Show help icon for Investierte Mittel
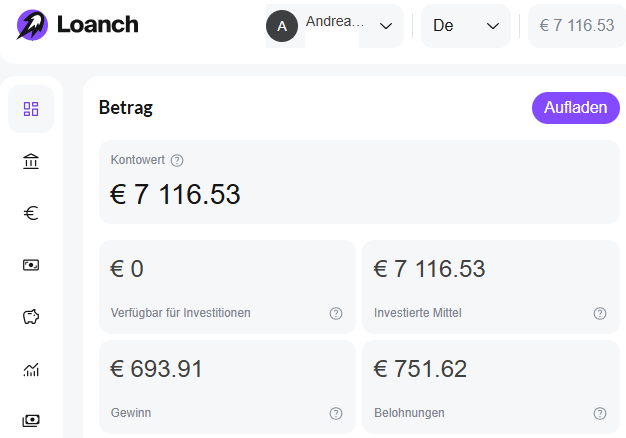 tap(600, 313)
